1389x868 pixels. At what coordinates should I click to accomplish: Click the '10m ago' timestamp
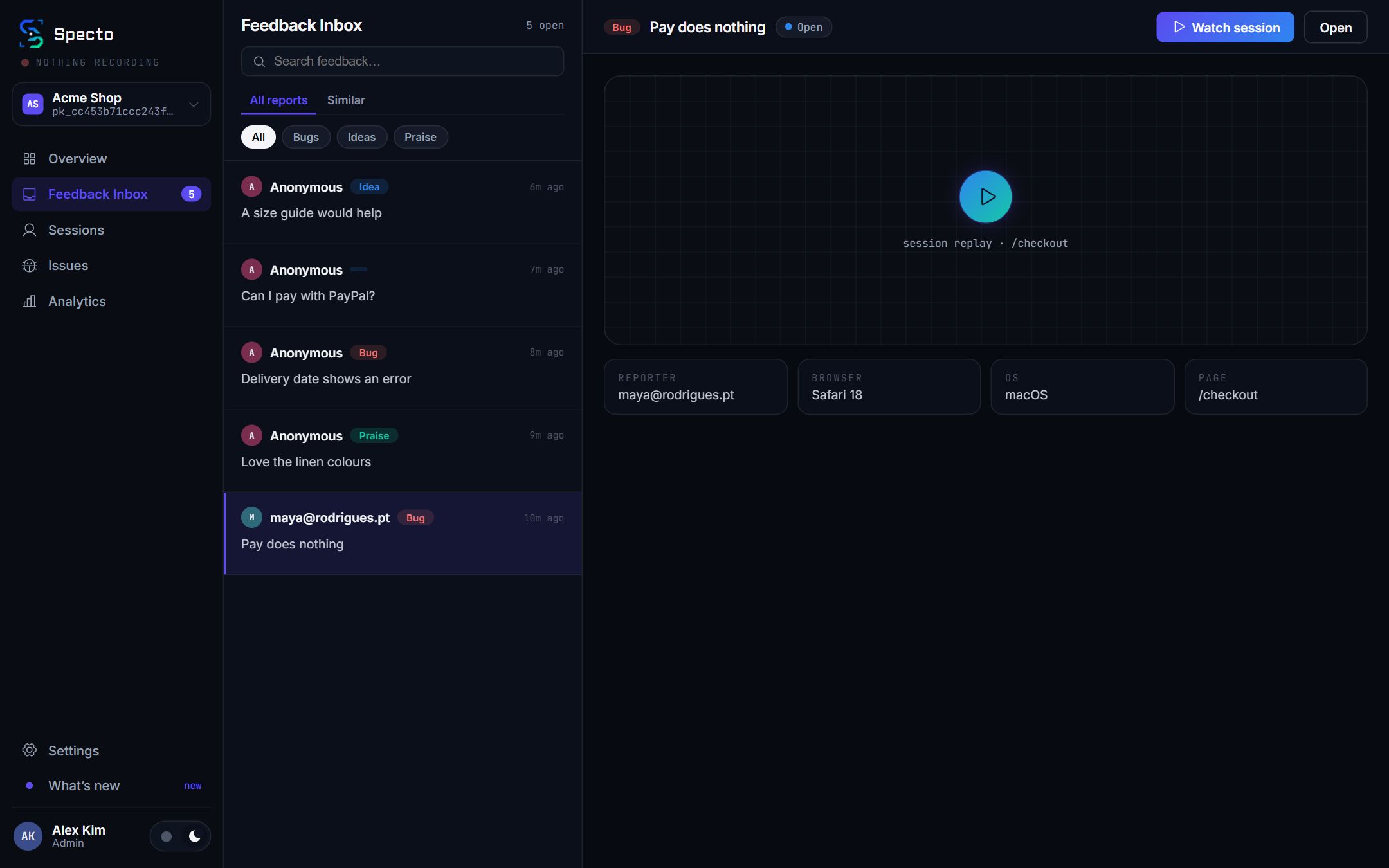543,518
